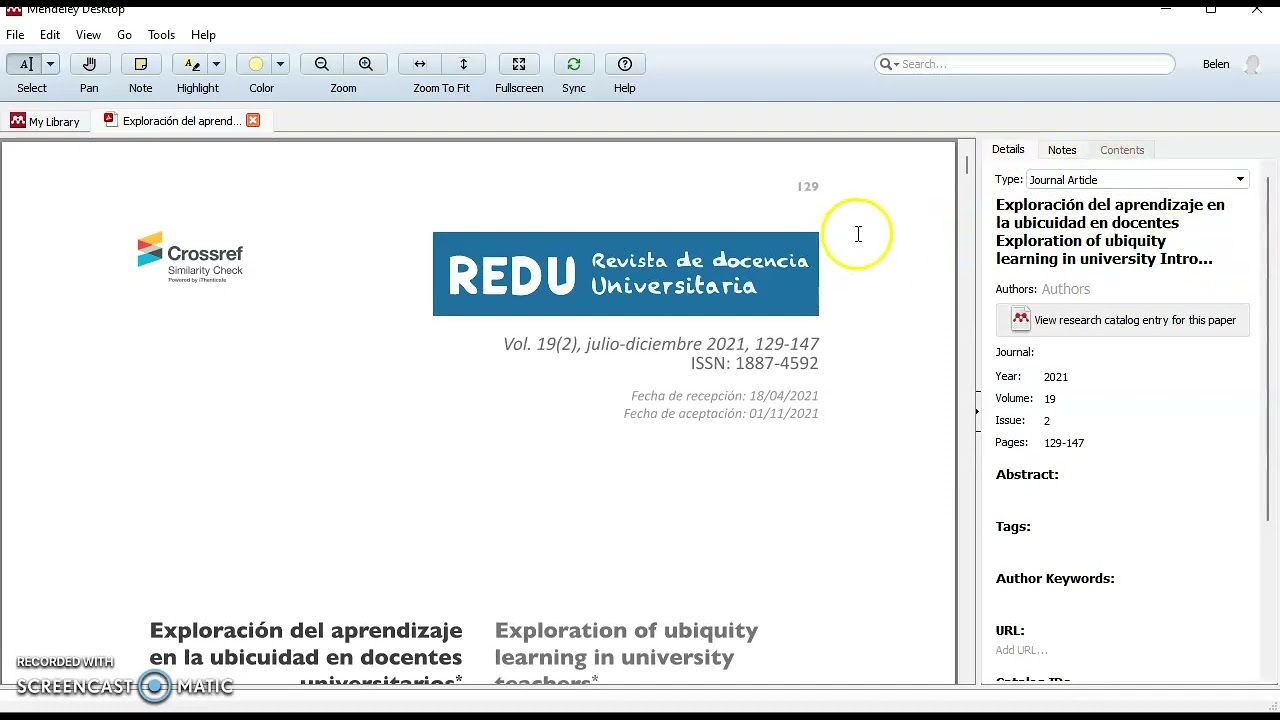Fit page to width
Image resolution: width=1280 pixels, height=720 pixels.
click(420, 64)
